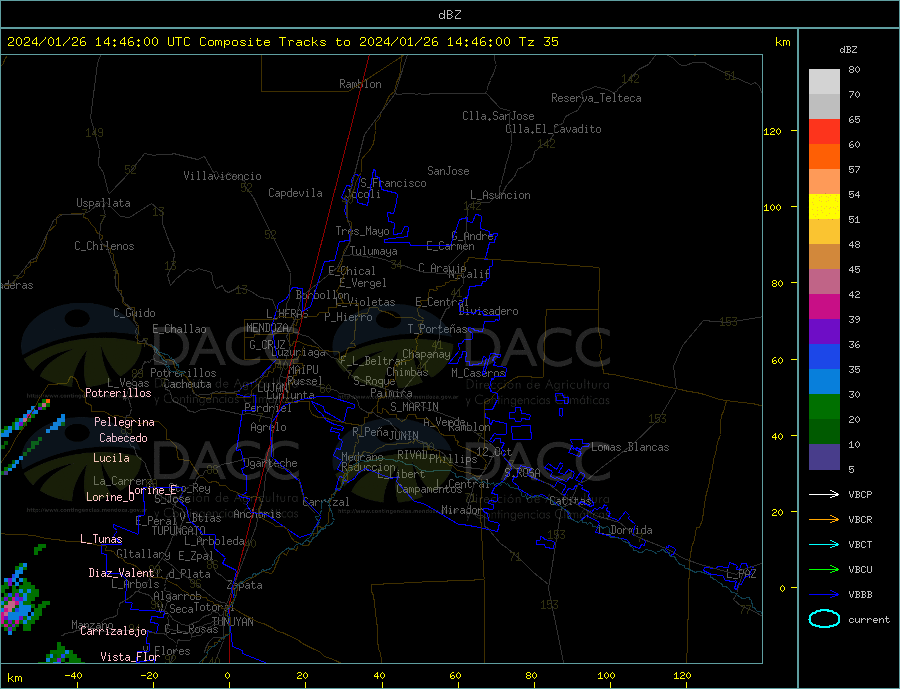900x689 pixels.
Task: Click the cyan current ellipse icon
Action: 824,619
